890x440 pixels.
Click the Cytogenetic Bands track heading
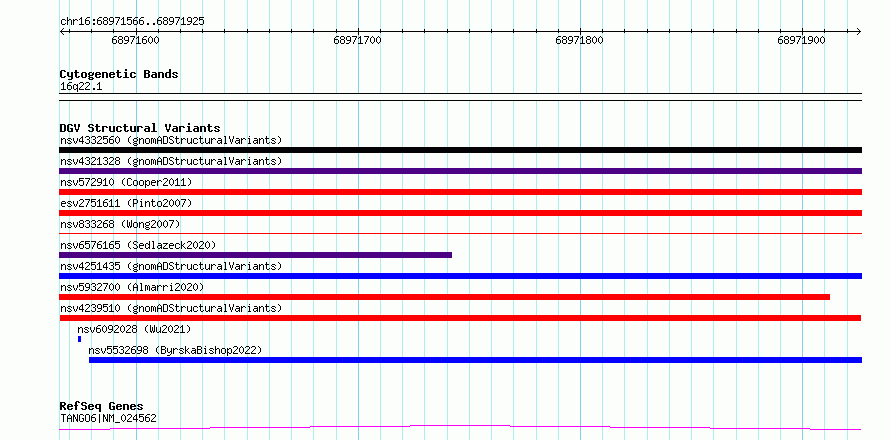(119, 74)
